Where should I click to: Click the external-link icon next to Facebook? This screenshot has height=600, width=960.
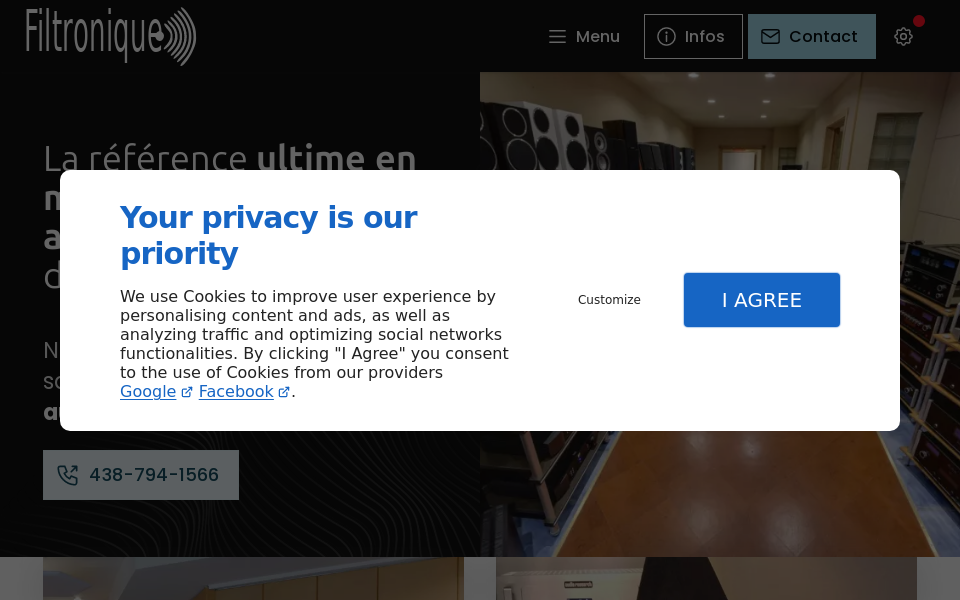pyautogui.click(x=283, y=392)
